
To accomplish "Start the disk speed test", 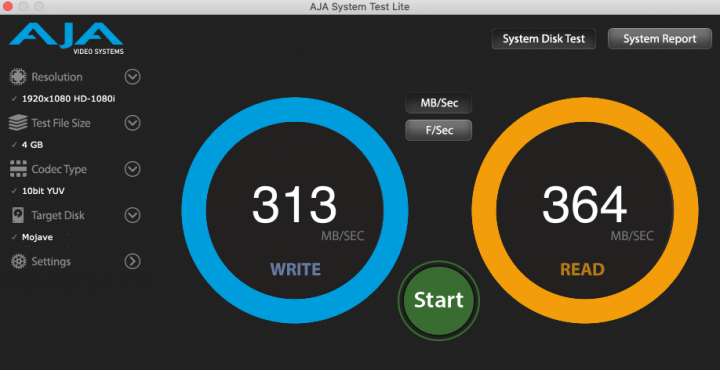I will point(439,300).
